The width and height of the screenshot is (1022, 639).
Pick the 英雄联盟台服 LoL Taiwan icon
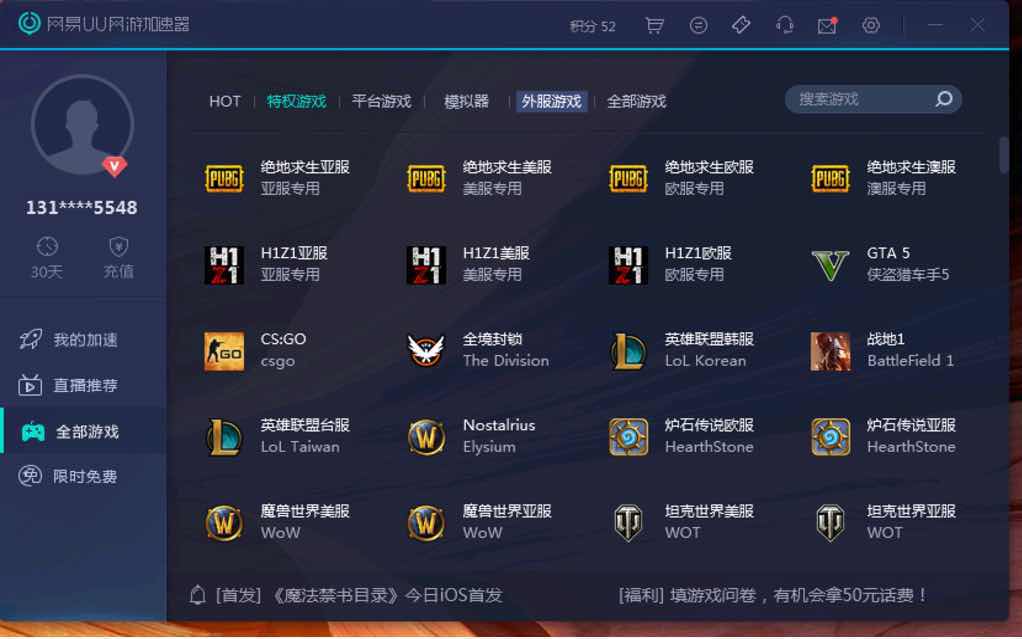pyautogui.click(x=224, y=437)
